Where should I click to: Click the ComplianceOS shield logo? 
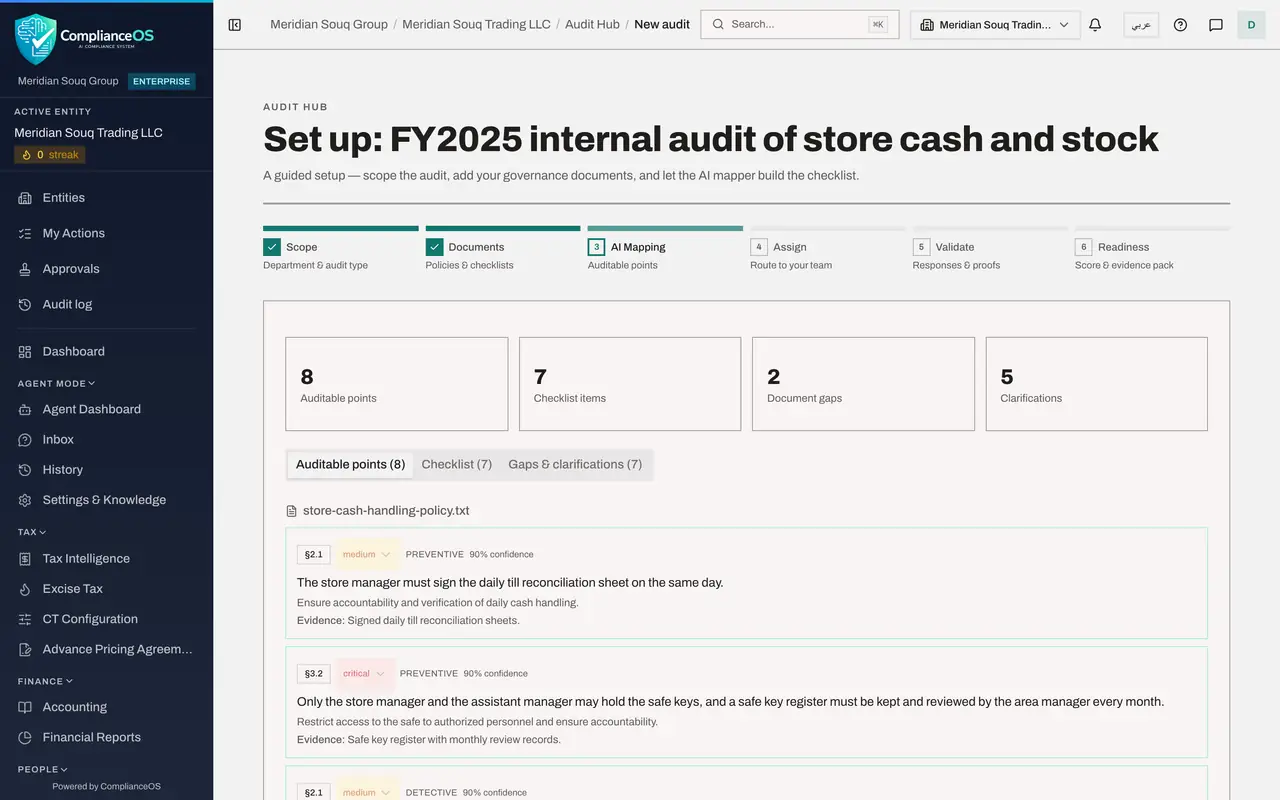[36, 39]
